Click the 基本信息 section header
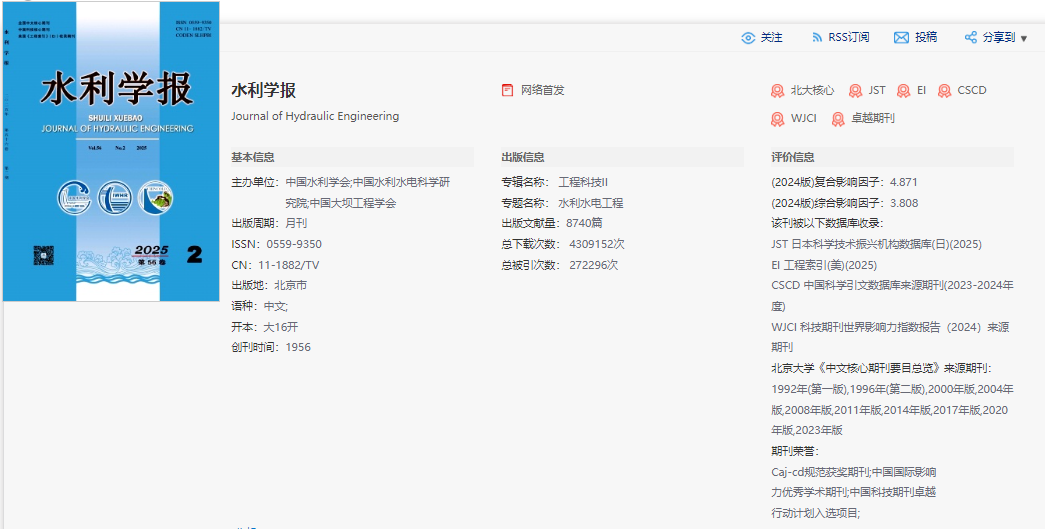 253,158
